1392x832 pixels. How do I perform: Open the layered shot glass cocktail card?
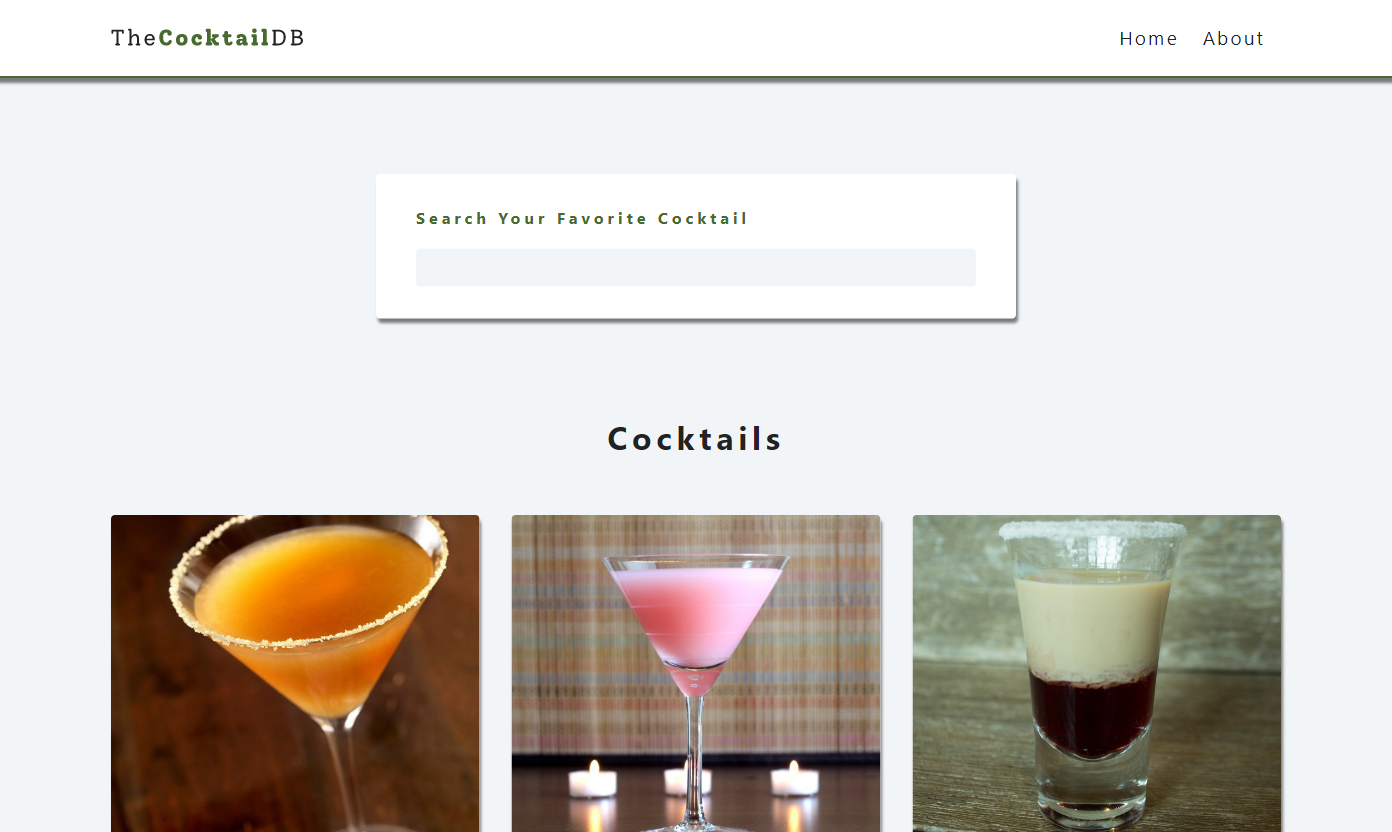coord(1097,673)
